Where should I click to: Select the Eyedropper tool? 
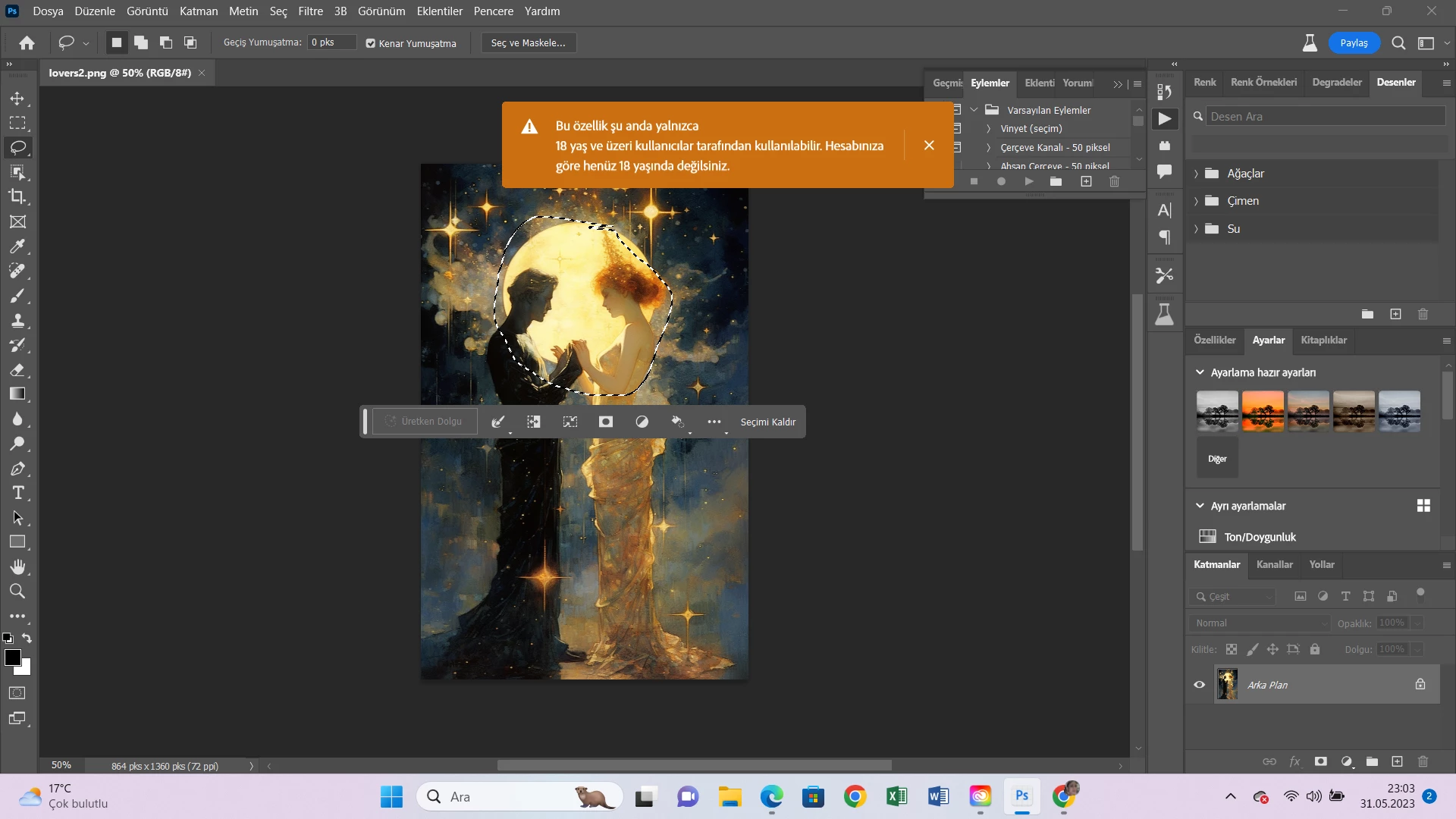(17, 246)
